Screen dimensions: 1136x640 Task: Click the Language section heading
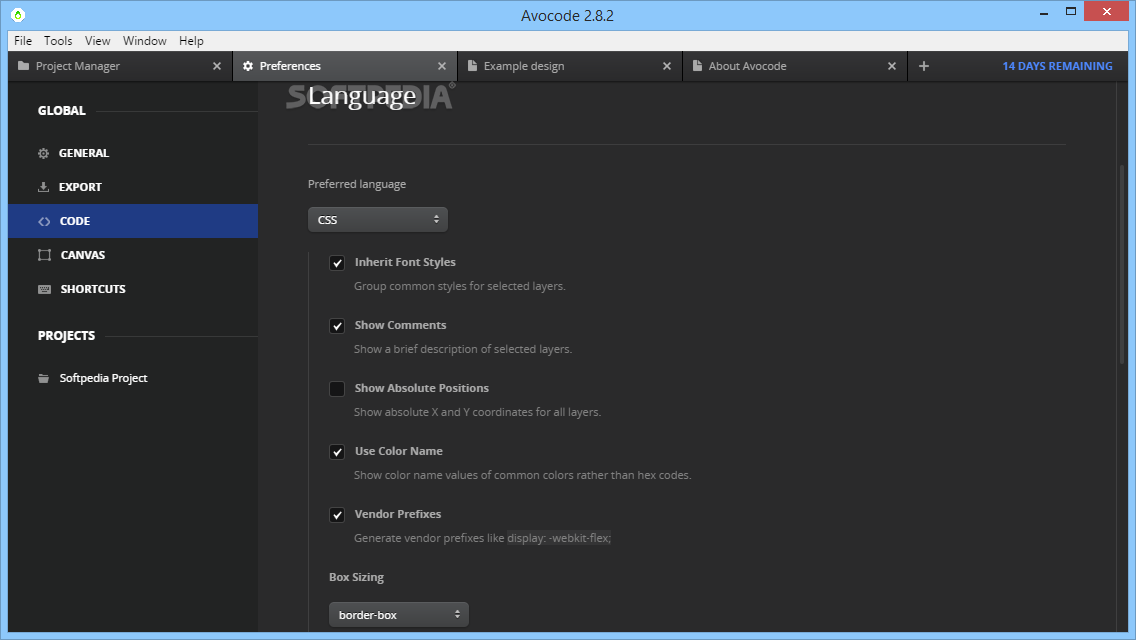pos(362,96)
